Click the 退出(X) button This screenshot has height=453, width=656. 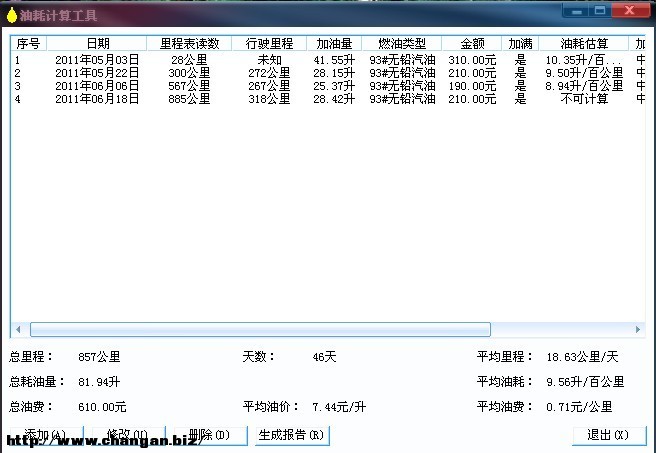coord(608,435)
